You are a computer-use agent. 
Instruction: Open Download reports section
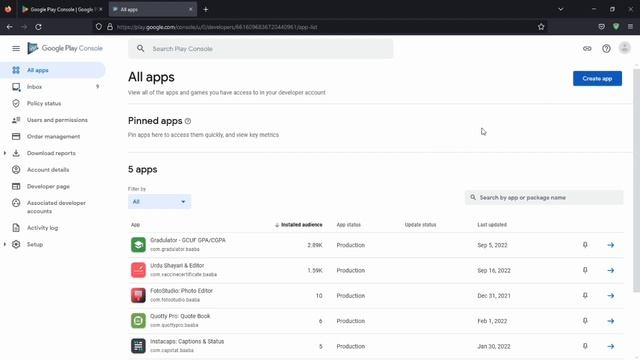click(51, 153)
